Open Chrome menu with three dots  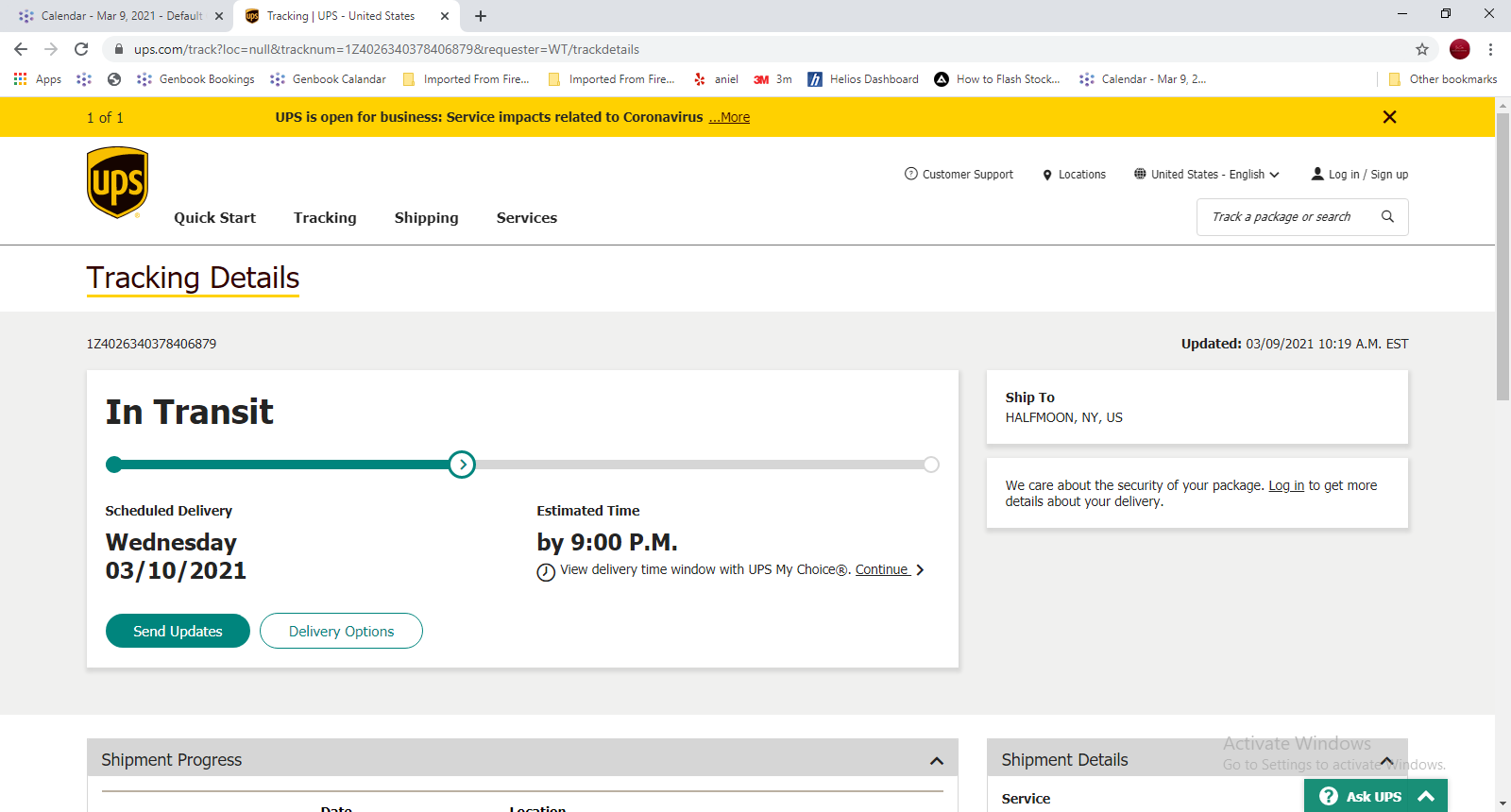point(1490,49)
